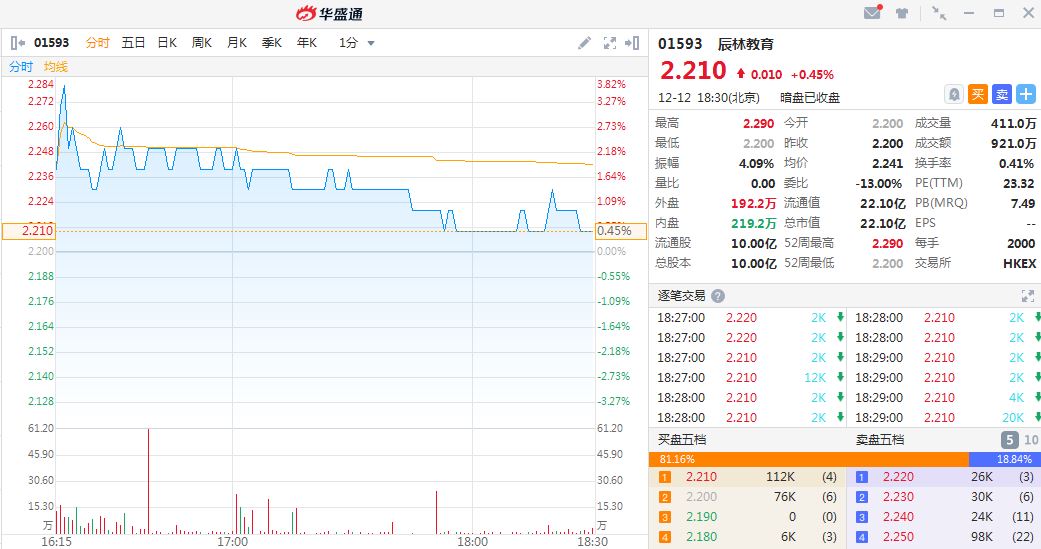Screen dimensions: 1041x549
Task: Select the 五日 chart tab
Action: click(133, 43)
